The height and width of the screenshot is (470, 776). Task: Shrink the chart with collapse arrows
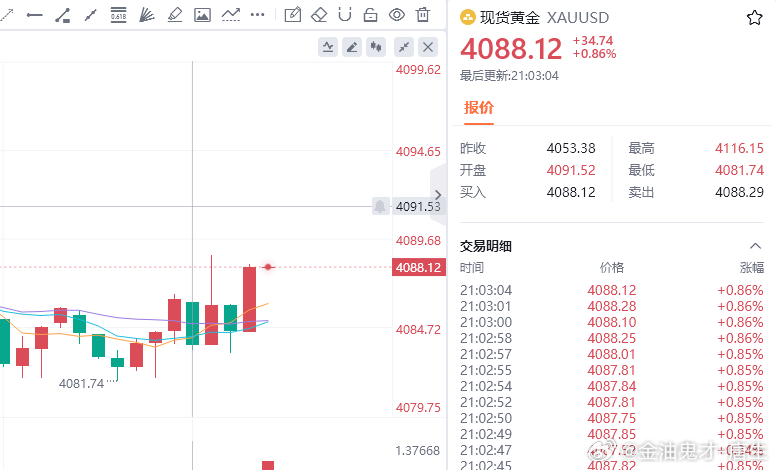click(404, 47)
